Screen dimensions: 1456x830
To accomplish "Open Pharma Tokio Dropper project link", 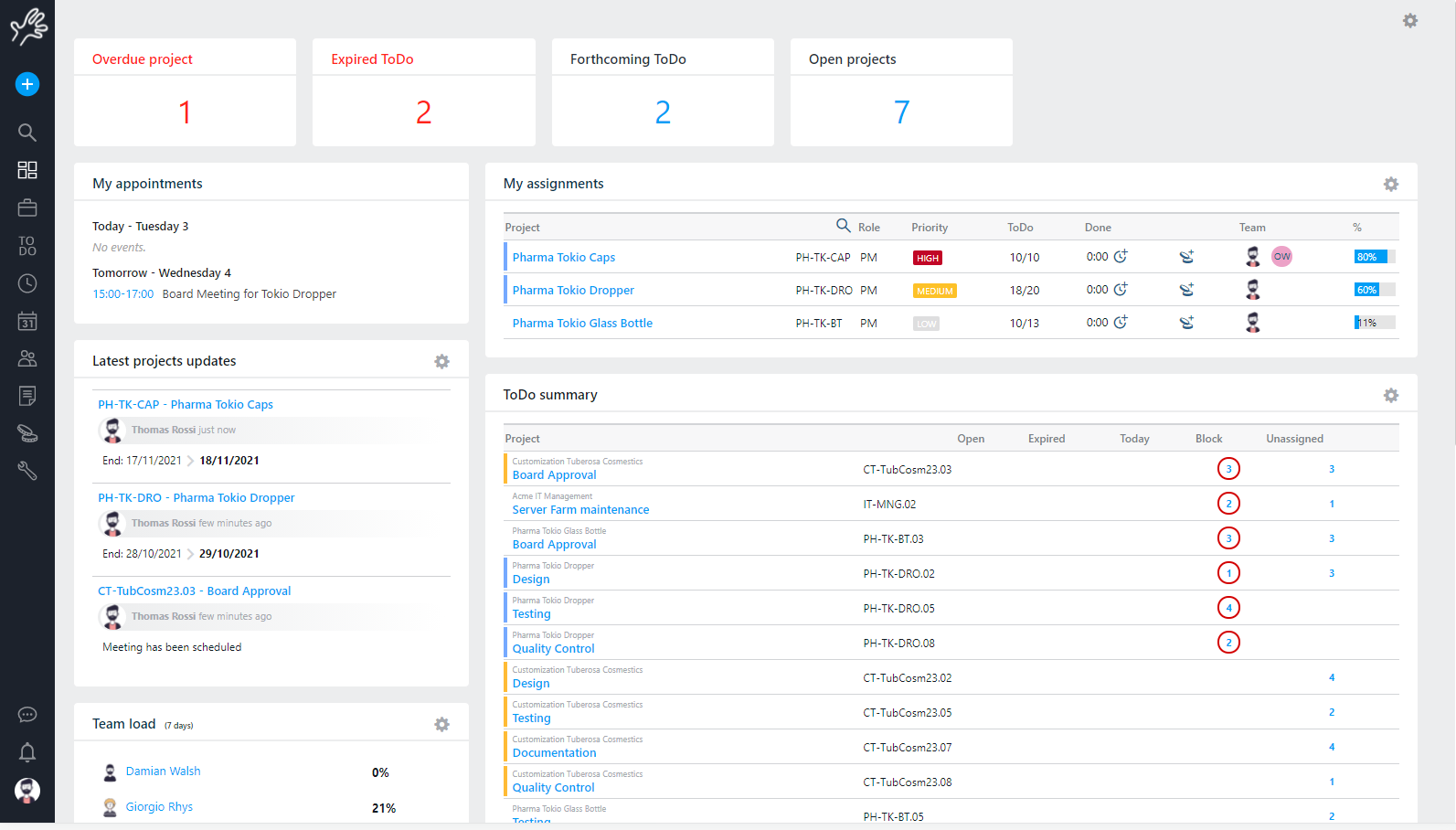I will coord(573,291).
